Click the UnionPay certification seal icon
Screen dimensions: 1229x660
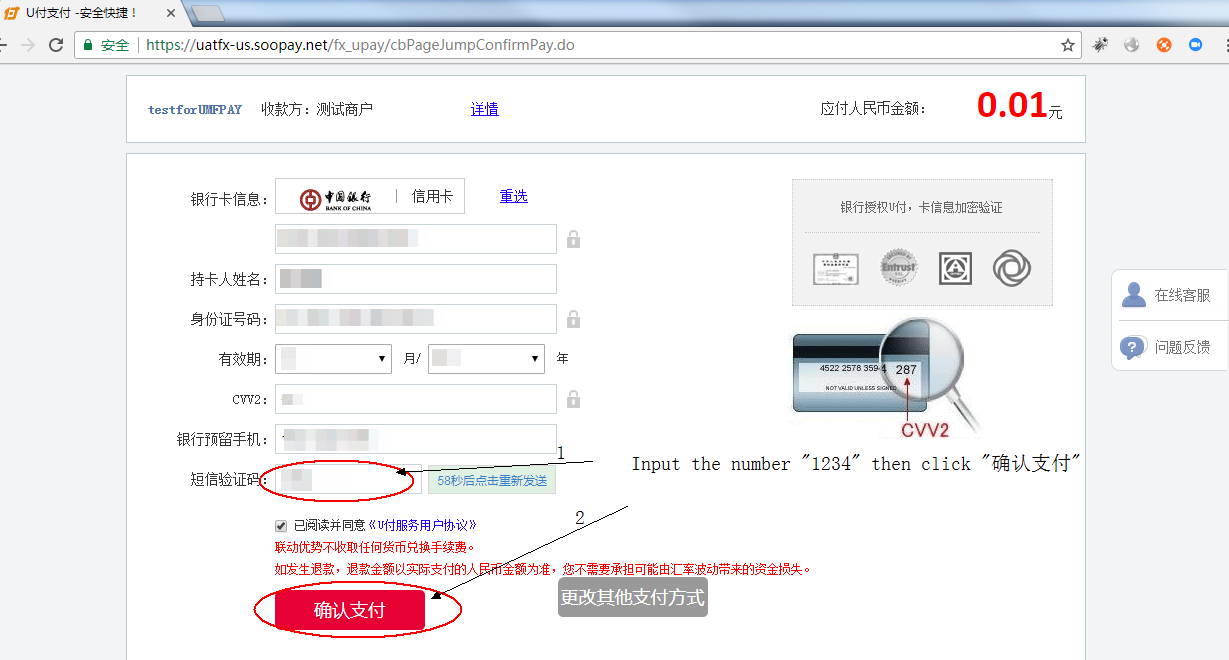[x=954, y=267]
